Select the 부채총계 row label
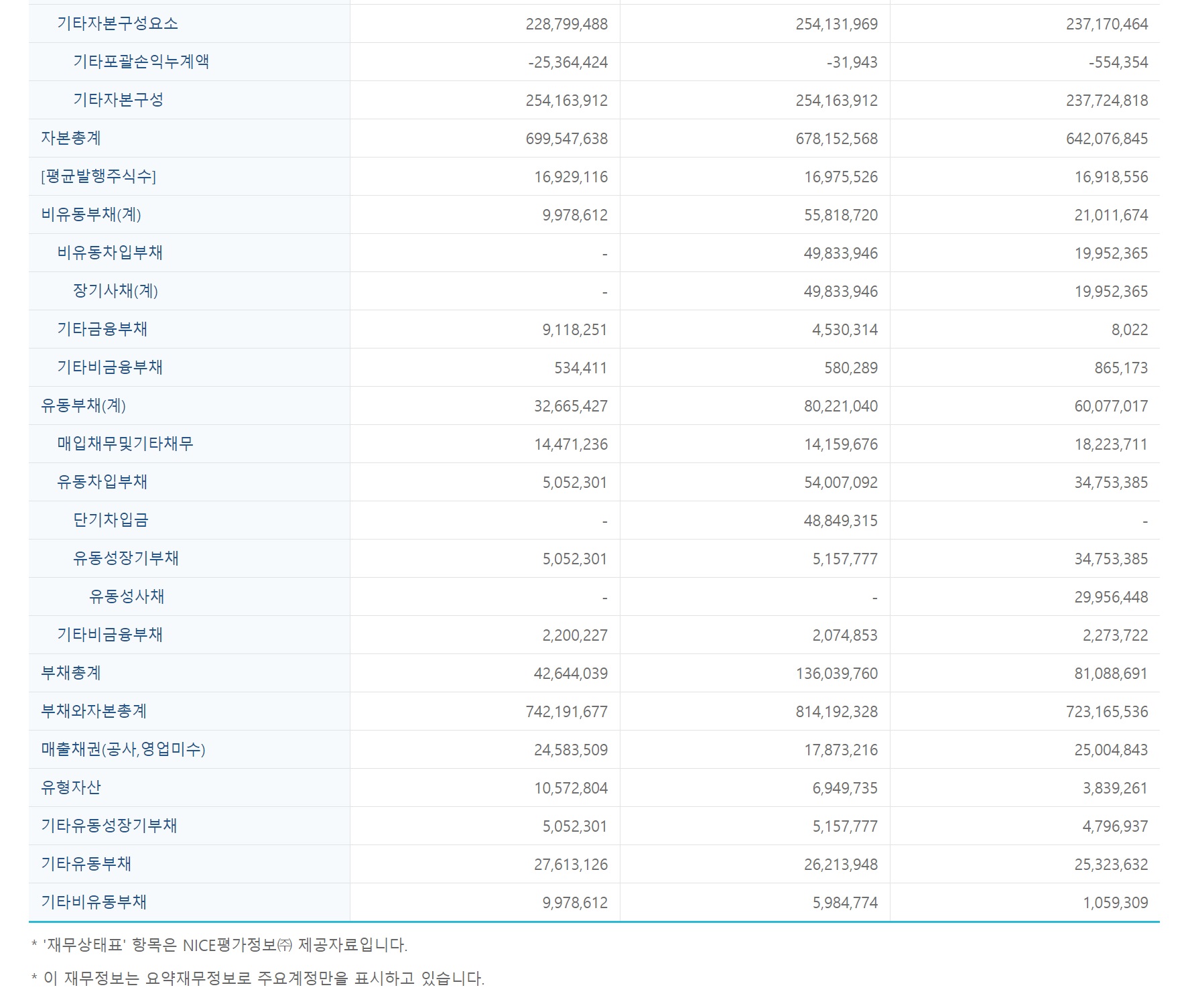1188x1008 pixels. tap(71, 673)
